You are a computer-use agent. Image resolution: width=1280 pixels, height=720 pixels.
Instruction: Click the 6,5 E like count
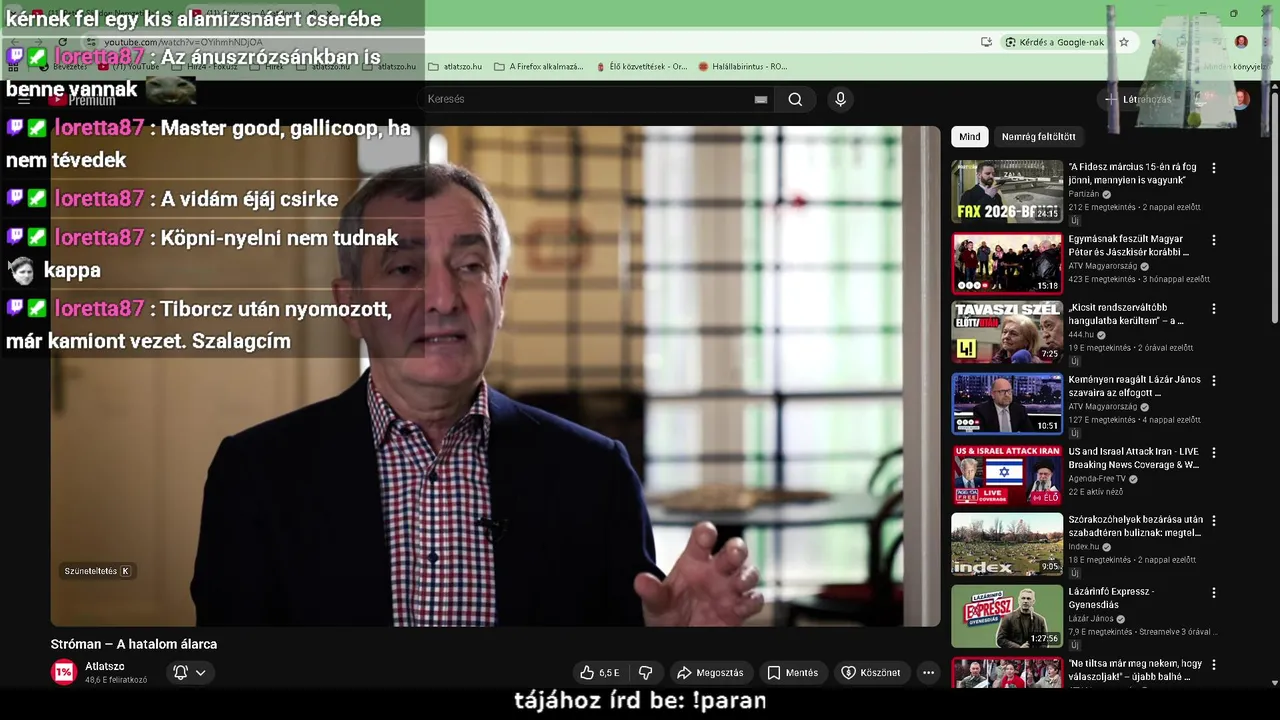609,673
